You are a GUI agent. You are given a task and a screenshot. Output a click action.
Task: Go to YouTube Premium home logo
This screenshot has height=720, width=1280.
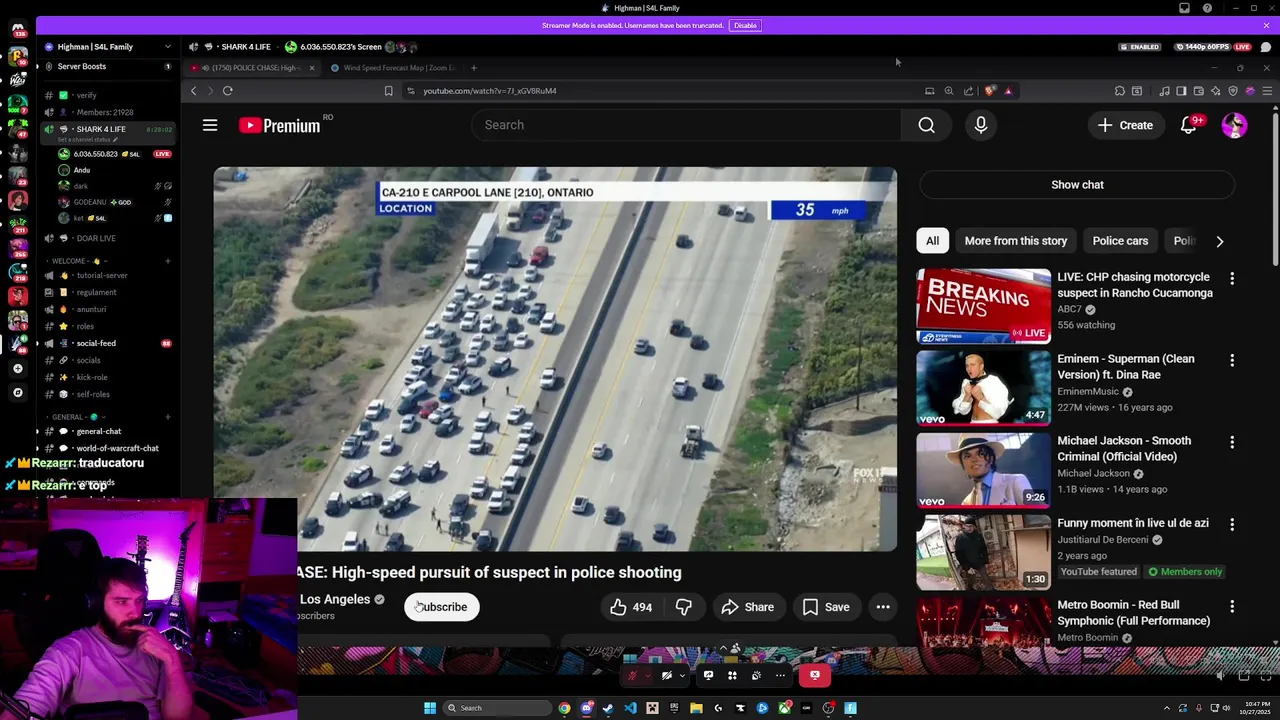coord(279,125)
